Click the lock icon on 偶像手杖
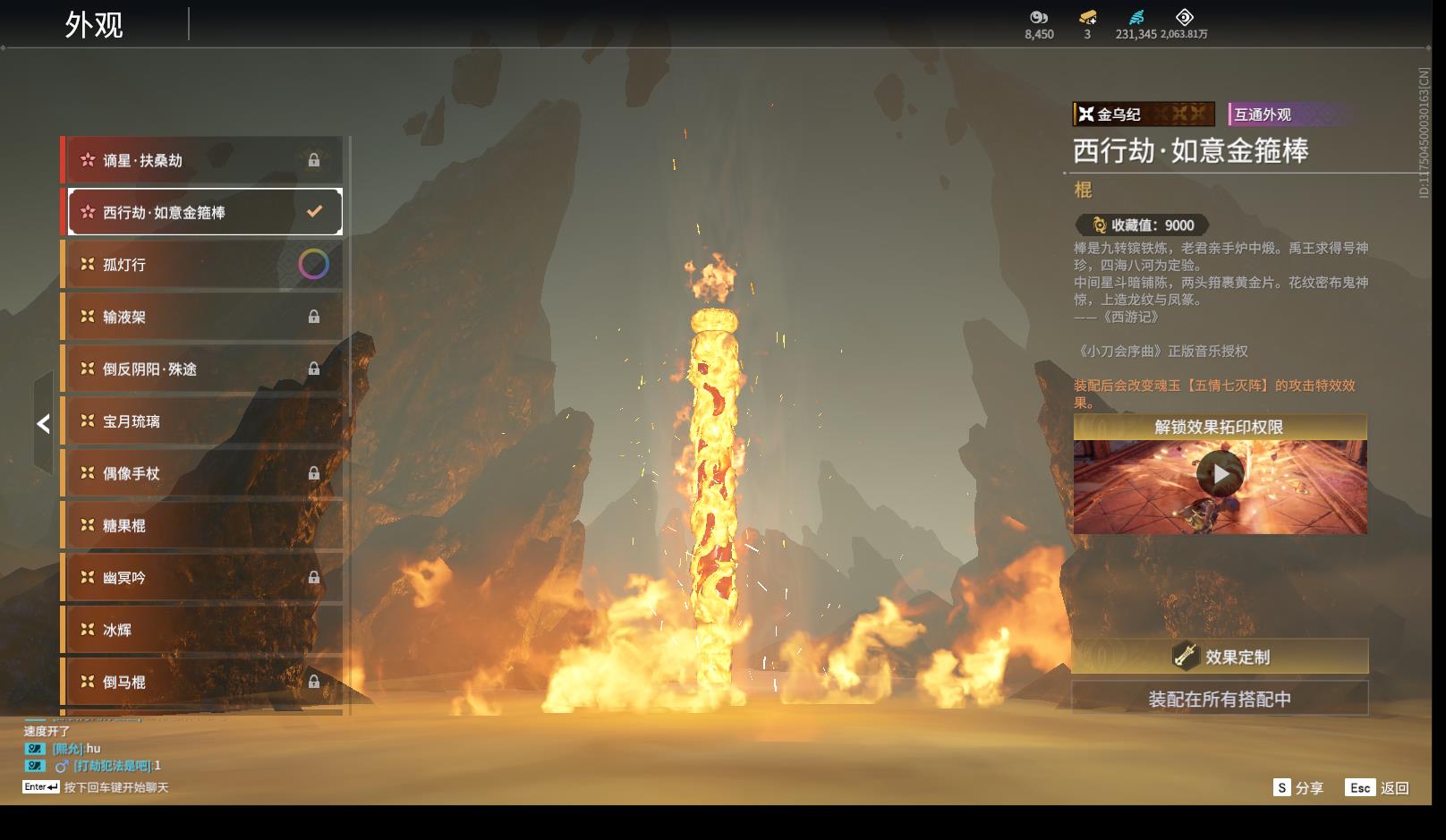 click(x=314, y=473)
